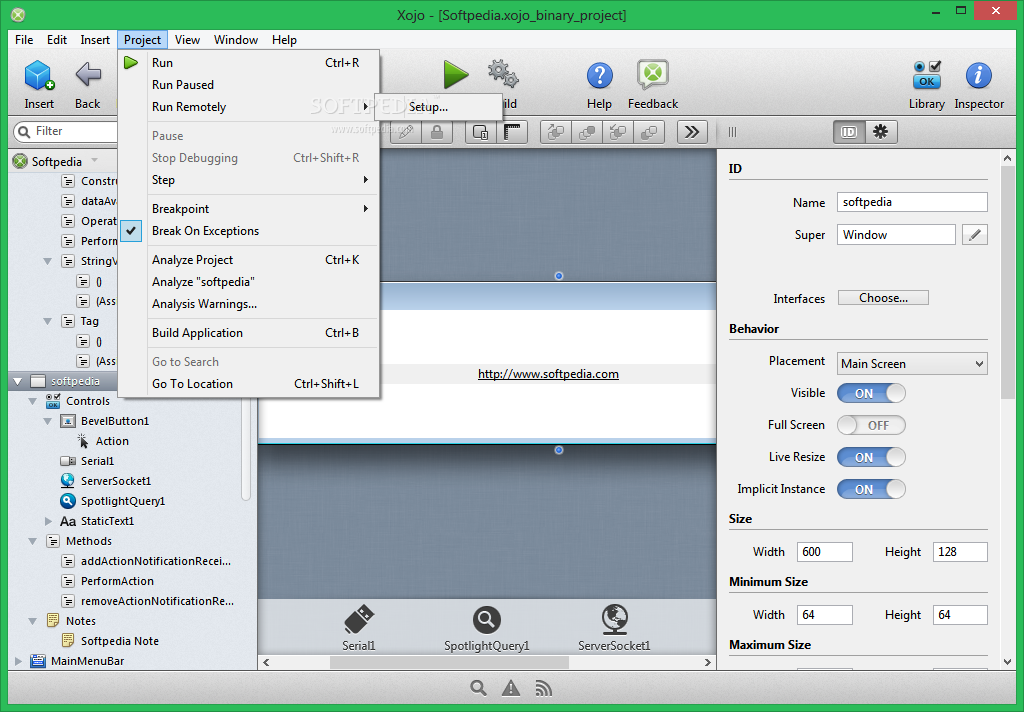Click the inspector vertical scrollbar thumb
The image size is (1024, 712).
pyautogui.click(x=1007, y=282)
